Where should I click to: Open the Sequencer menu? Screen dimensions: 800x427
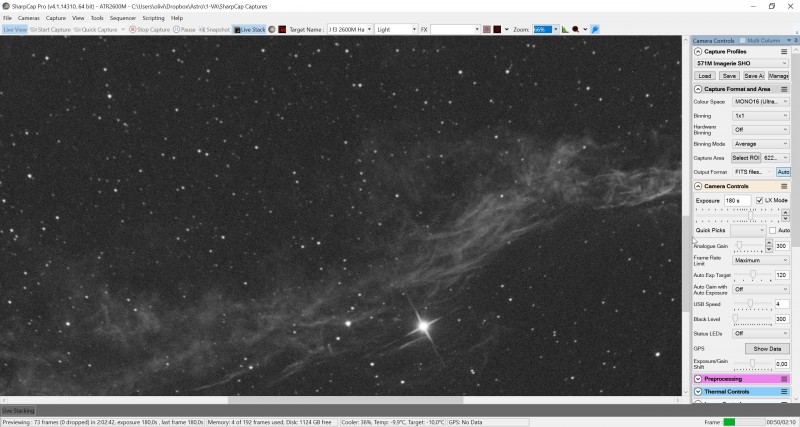[123, 18]
